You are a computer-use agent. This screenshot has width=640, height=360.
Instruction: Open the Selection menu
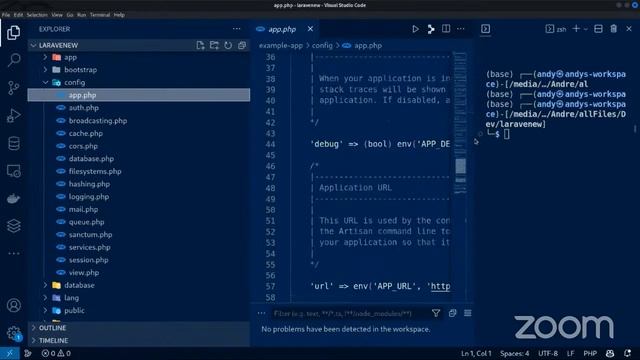pos(37,15)
